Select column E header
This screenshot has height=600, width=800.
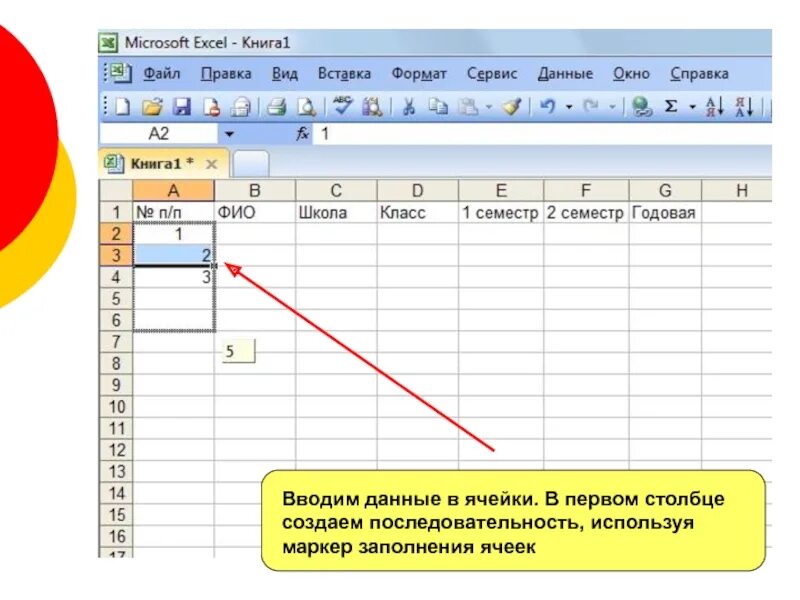(501, 191)
